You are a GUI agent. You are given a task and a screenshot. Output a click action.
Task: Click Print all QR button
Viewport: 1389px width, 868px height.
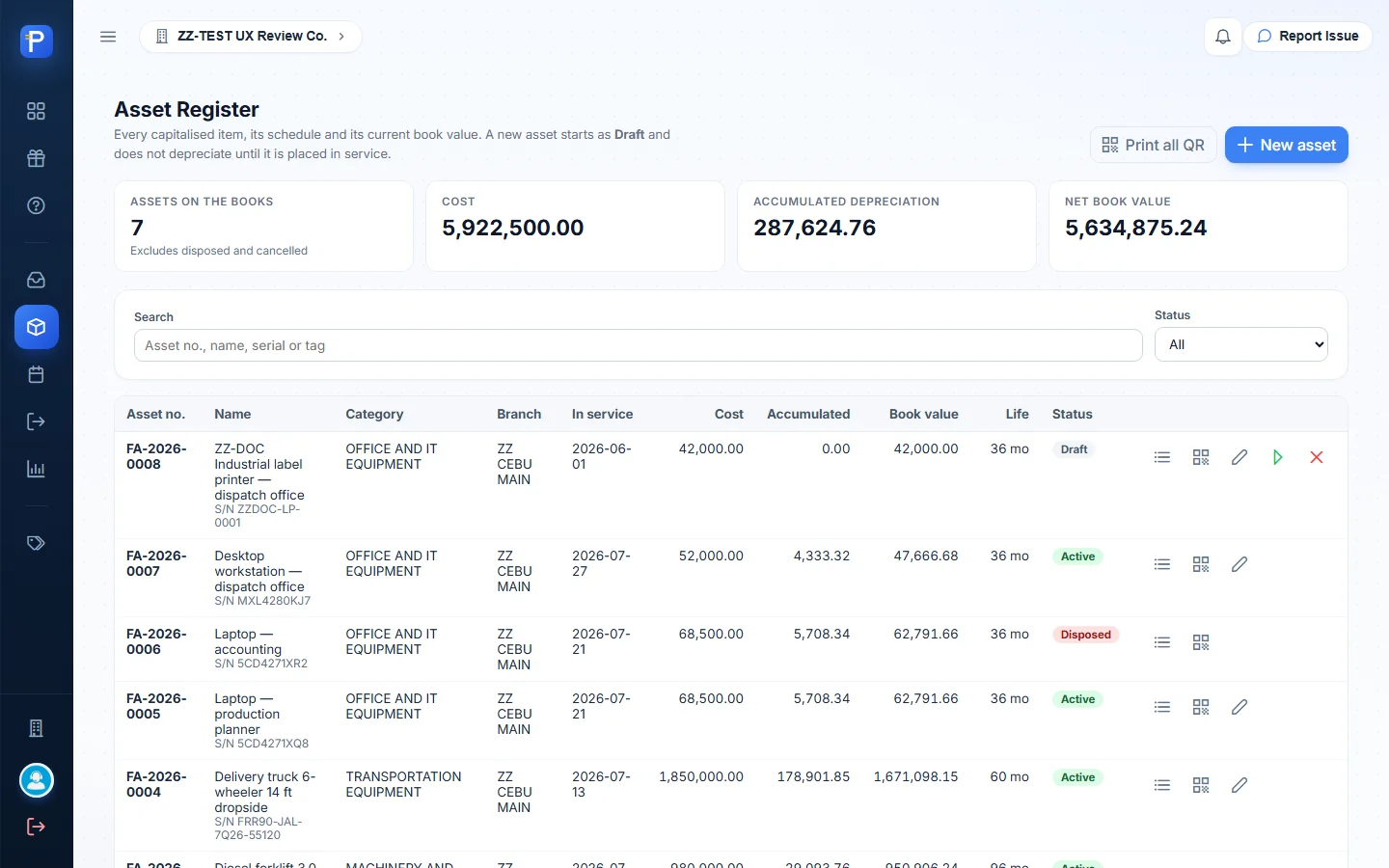(1154, 145)
